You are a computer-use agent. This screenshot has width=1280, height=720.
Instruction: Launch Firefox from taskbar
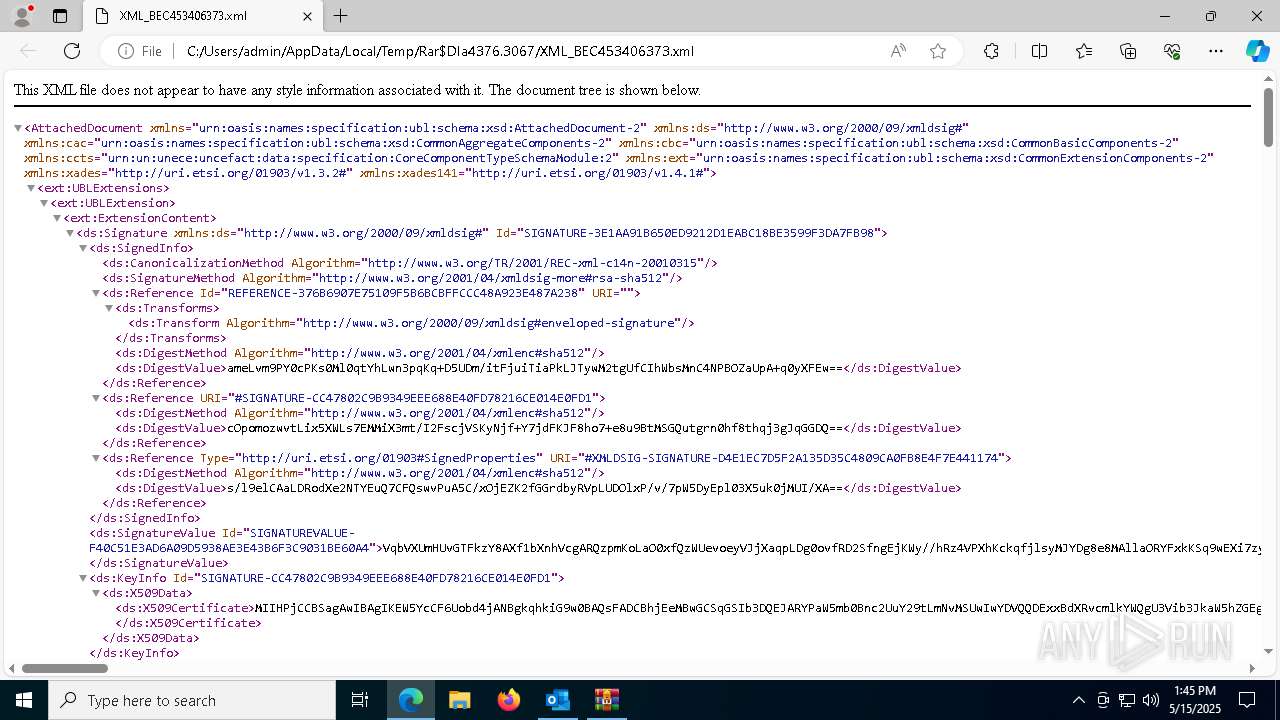(x=508, y=700)
